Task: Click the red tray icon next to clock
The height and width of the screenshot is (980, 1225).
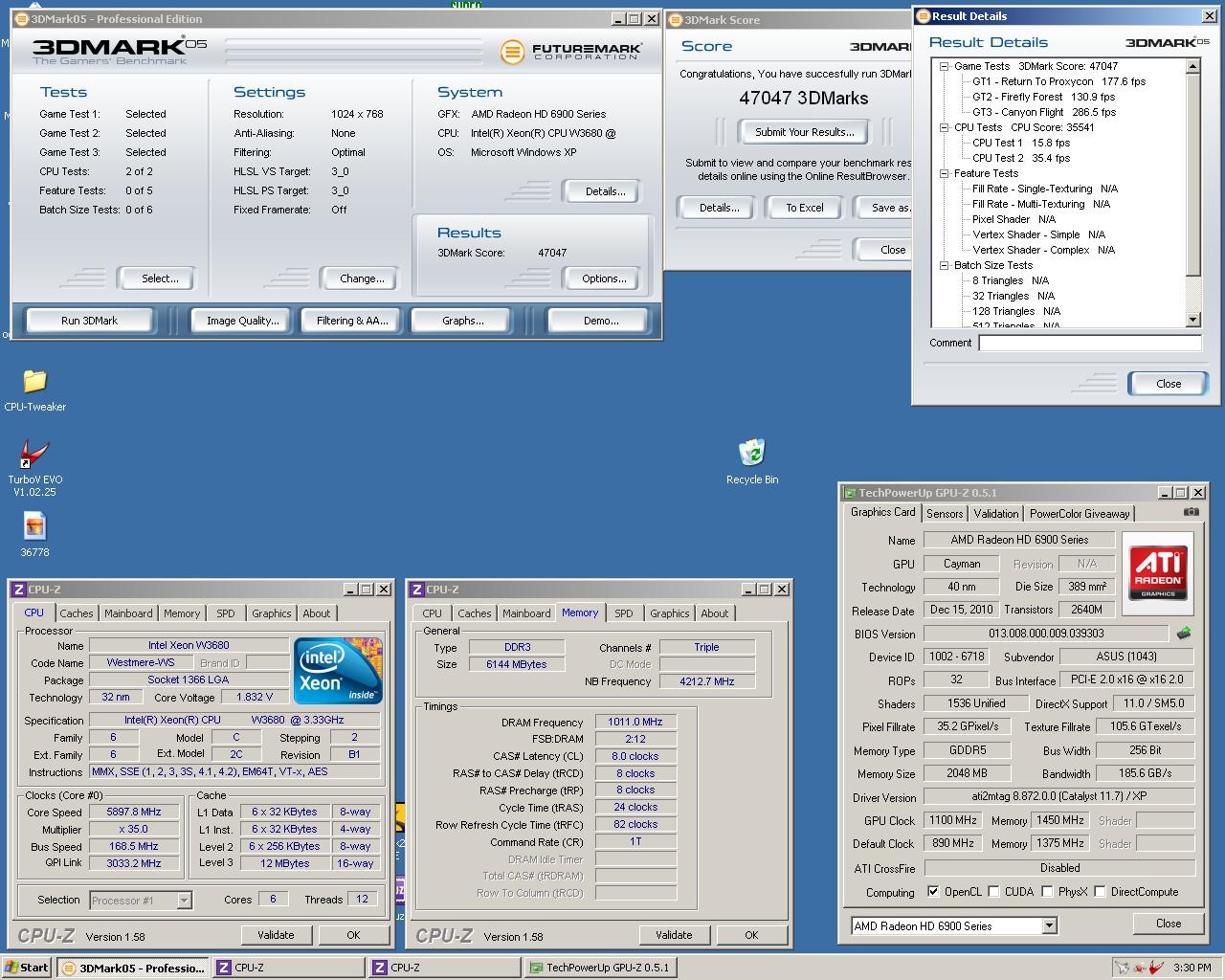Action: (x=1156, y=968)
